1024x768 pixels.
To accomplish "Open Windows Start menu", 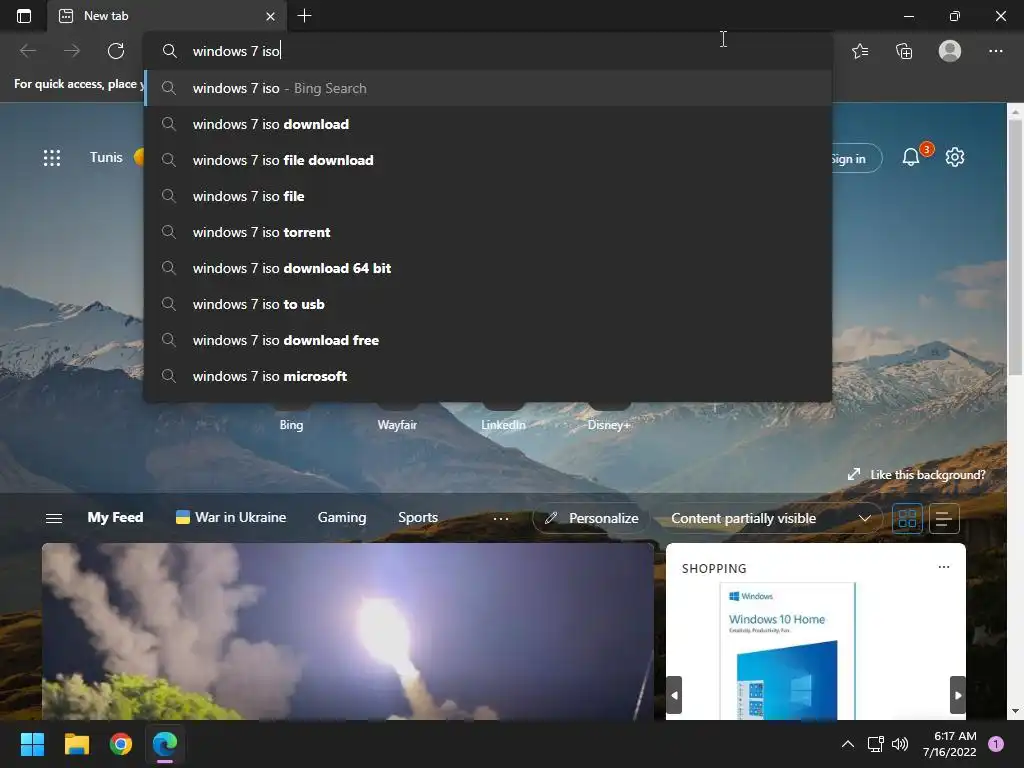I will [32, 744].
